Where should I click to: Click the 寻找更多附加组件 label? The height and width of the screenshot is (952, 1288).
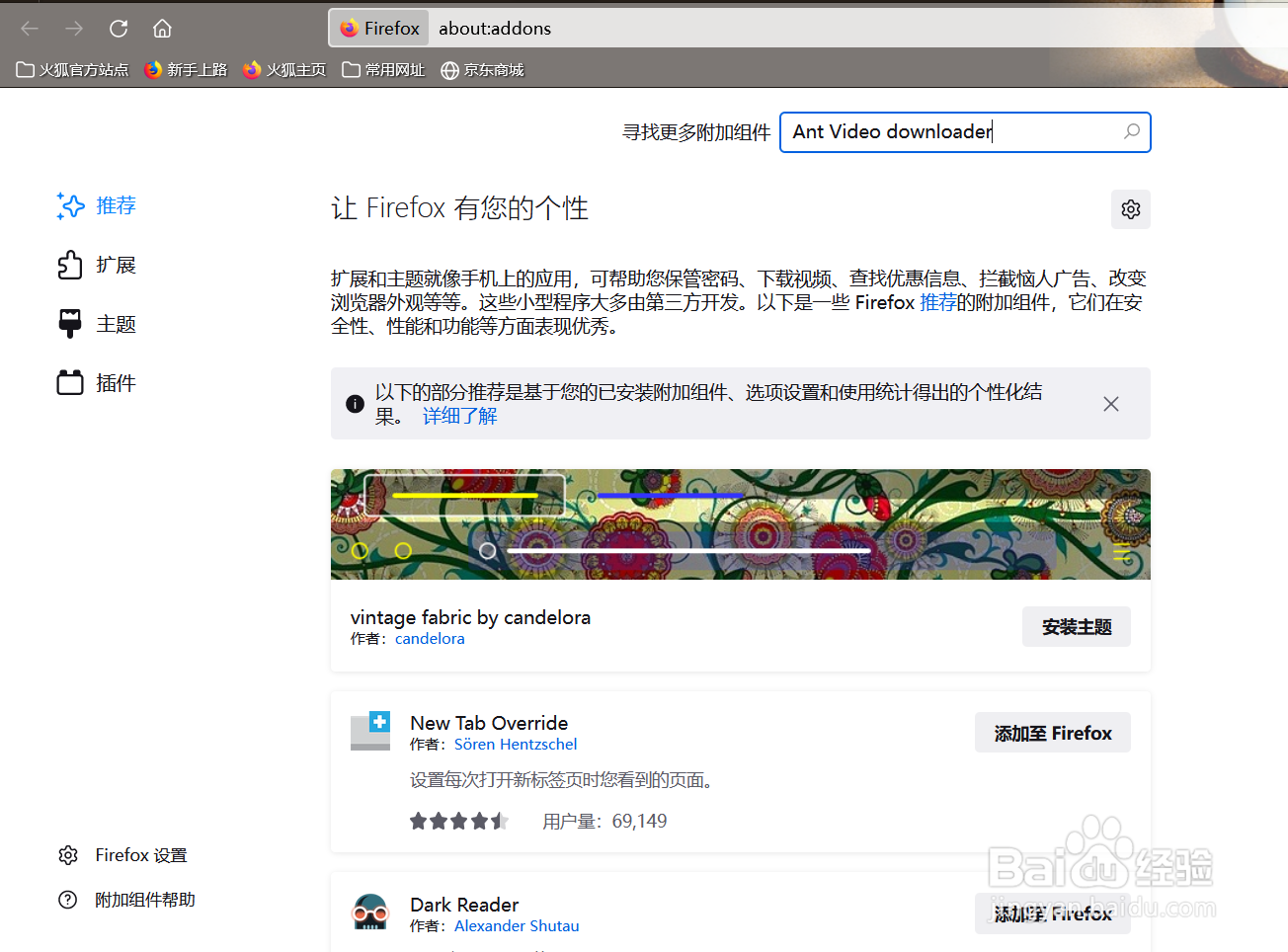[696, 132]
